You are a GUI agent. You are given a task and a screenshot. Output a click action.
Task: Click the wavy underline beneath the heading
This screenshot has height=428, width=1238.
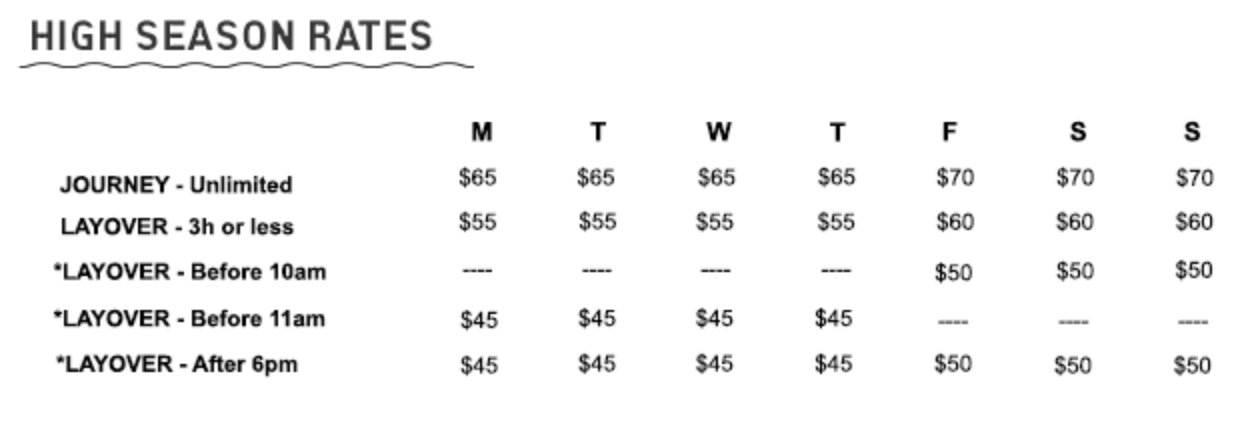(x=246, y=67)
